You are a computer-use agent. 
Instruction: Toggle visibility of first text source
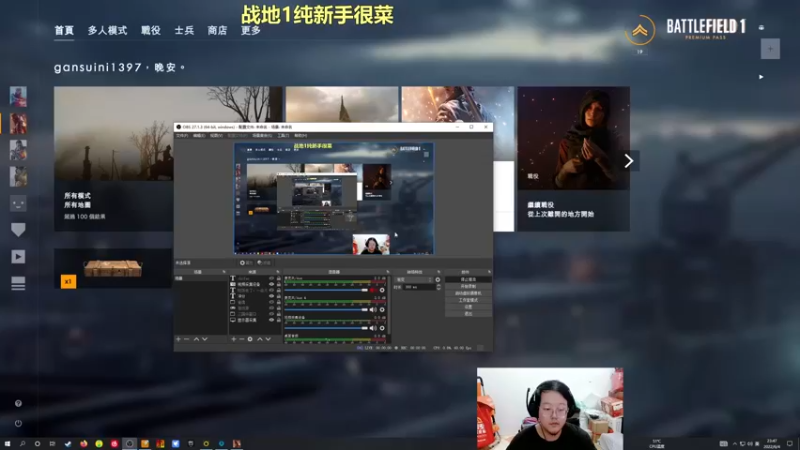tap(271, 278)
